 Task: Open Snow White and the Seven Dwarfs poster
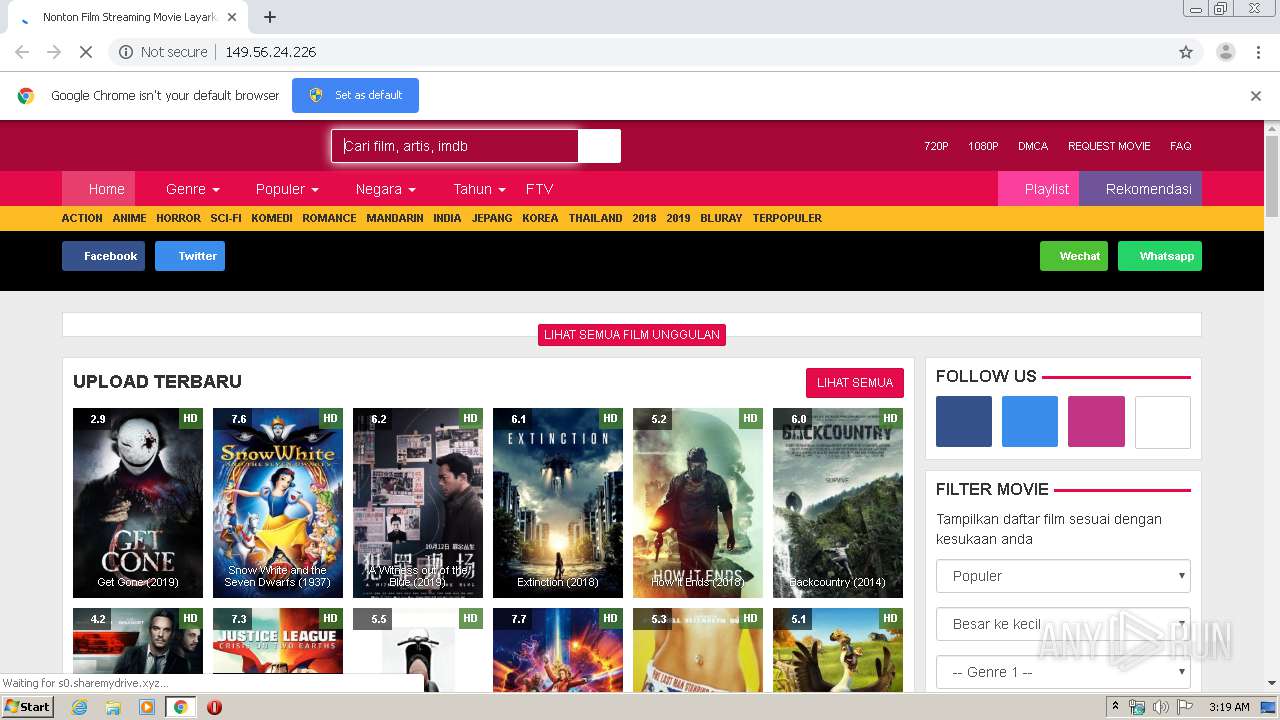pos(278,503)
